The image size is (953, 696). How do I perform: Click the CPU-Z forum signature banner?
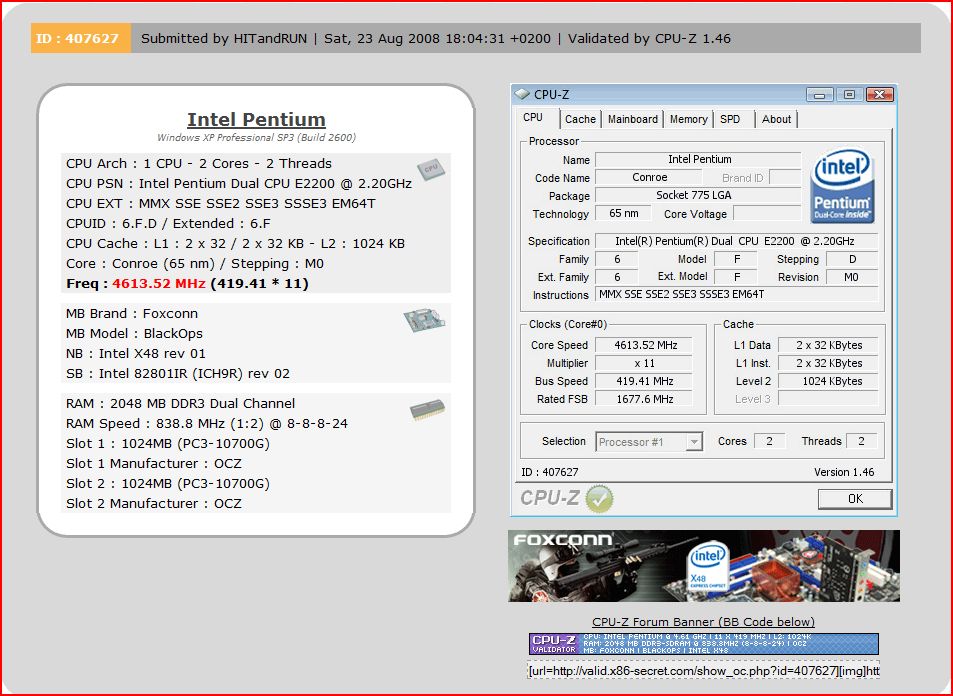pos(704,644)
